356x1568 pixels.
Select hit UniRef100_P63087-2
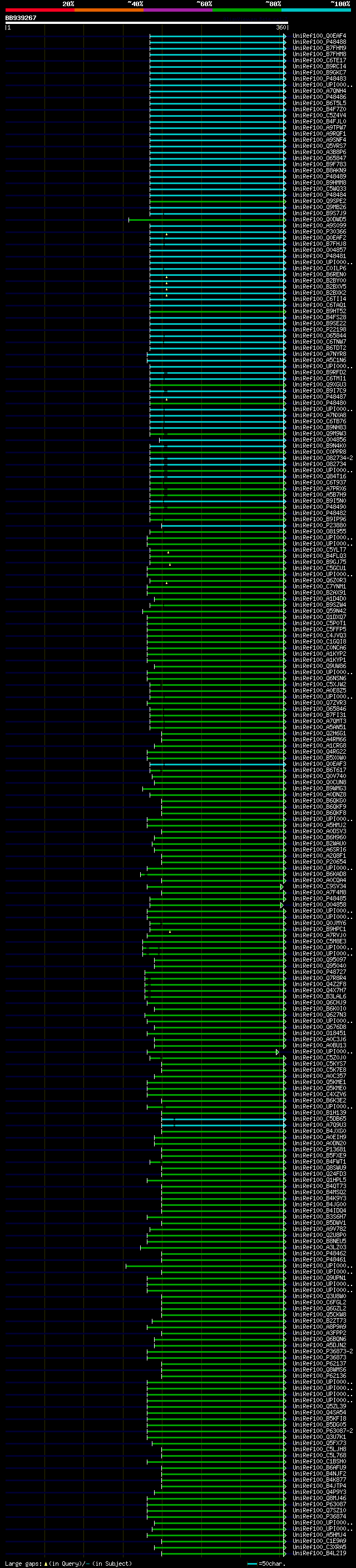pos(323,1431)
